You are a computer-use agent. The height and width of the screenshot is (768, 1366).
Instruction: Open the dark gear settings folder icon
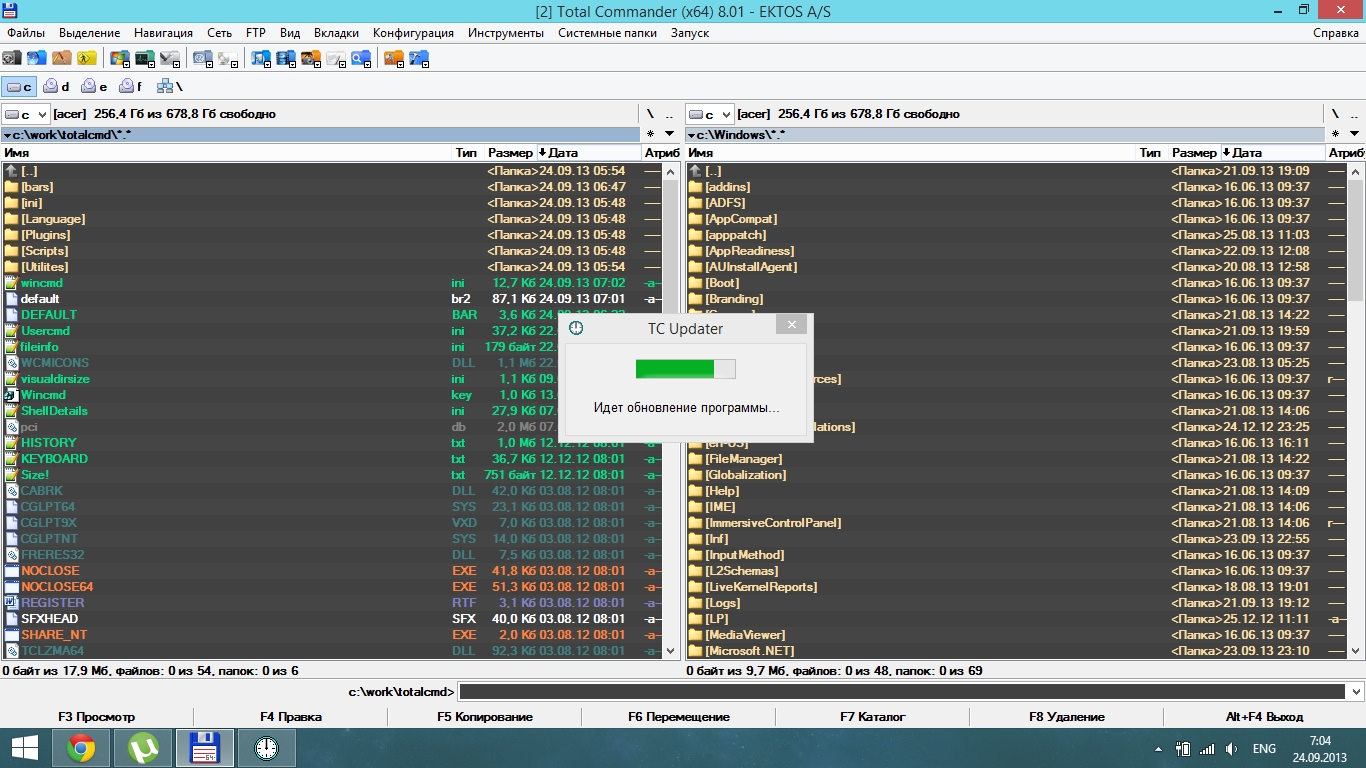pos(12,58)
